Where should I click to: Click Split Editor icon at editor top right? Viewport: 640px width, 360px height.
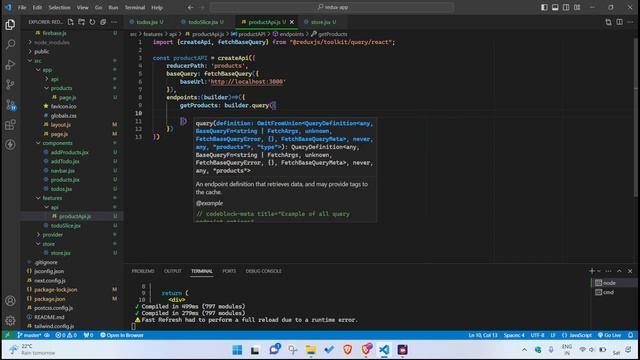619,22
